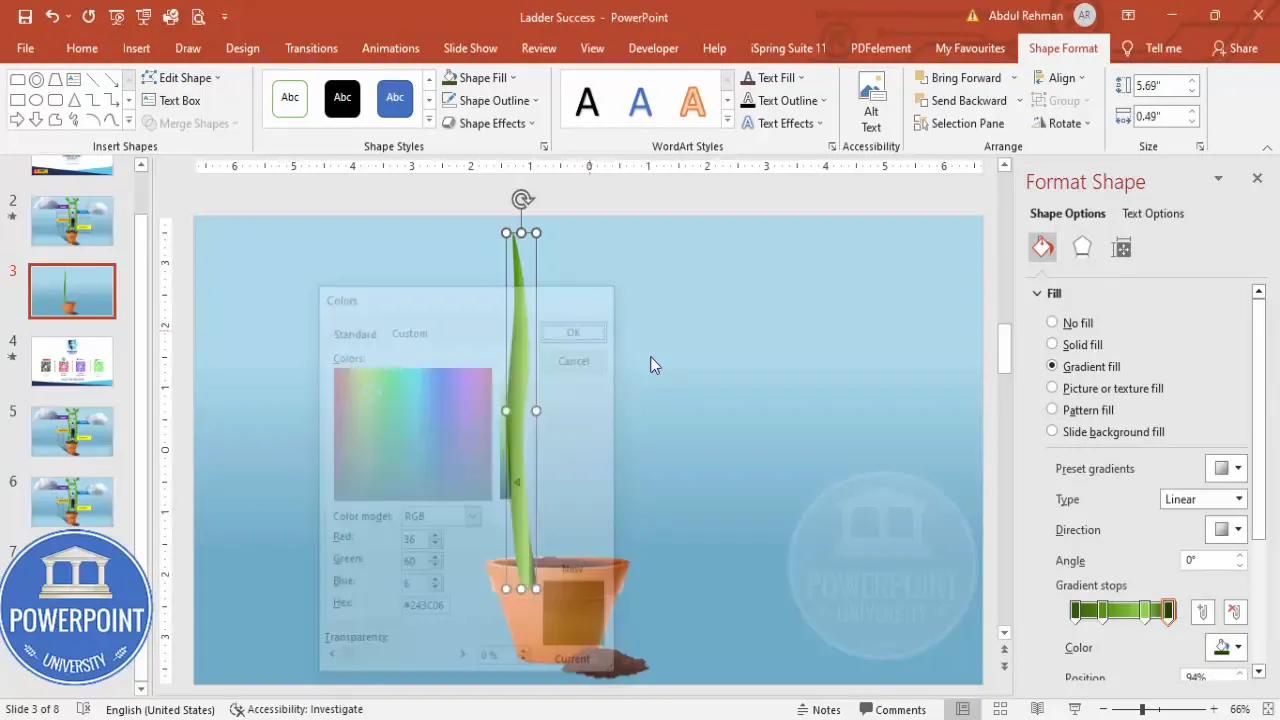1280x720 pixels.
Task: Select slide 2 thumbnail
Action: [x=72, y=220]
